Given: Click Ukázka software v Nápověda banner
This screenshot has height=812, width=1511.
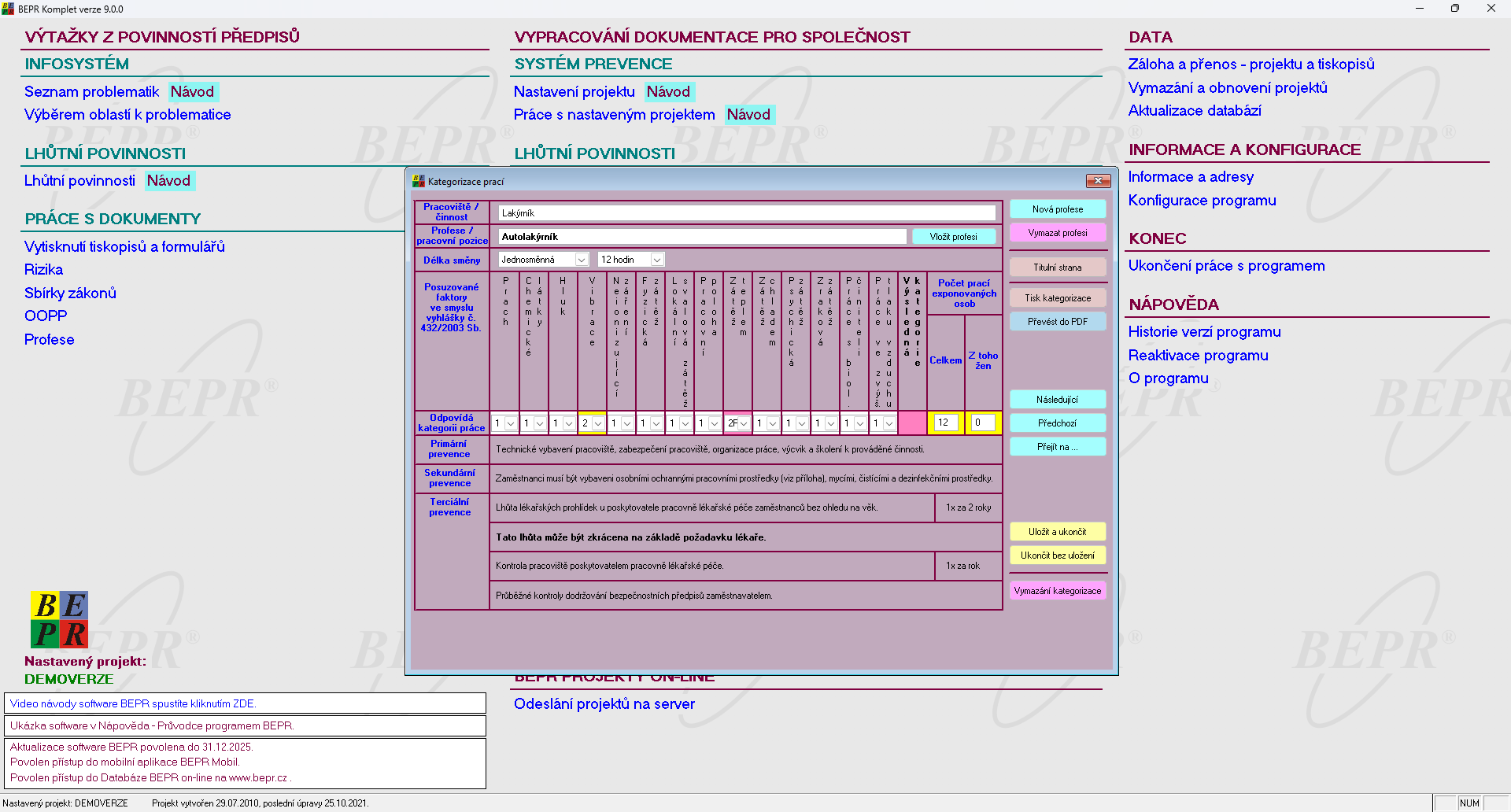Looking at the screenshot, I should tap(245, 725).
